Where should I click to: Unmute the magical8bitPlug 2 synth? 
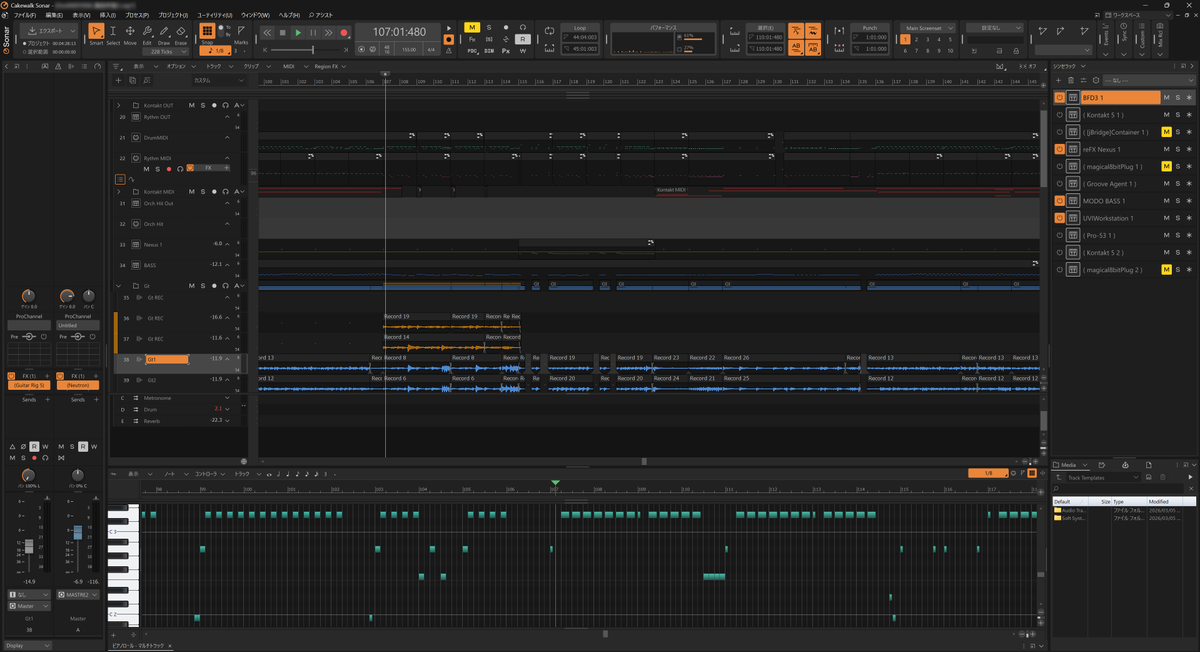[1166, 270]
